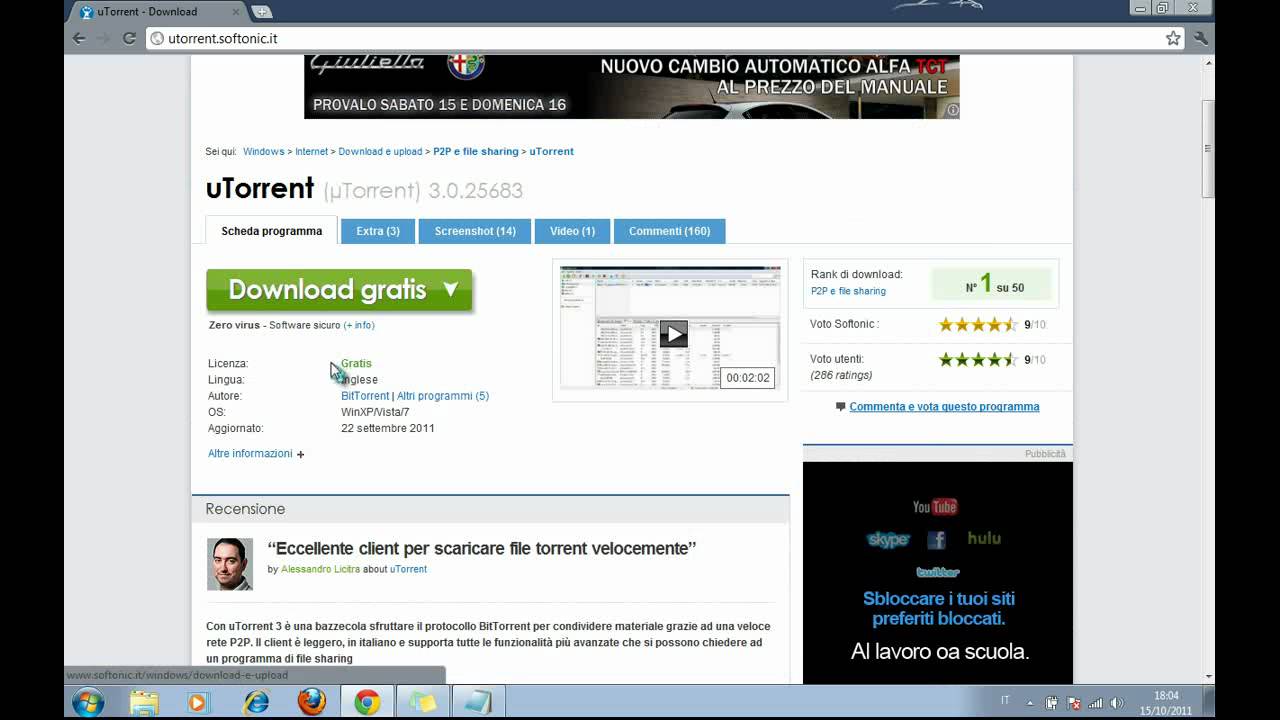Open Altri programmi (5) link
This screenshot has height=720, width=1280.
coord(443,396)
